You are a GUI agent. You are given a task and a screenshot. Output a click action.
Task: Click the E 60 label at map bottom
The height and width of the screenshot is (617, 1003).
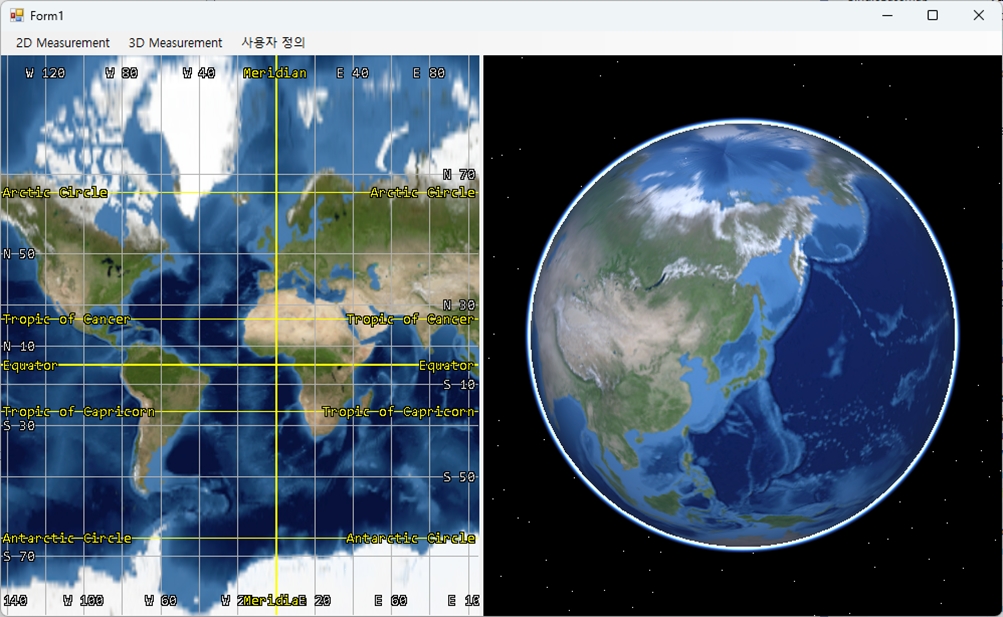(391, 600)
